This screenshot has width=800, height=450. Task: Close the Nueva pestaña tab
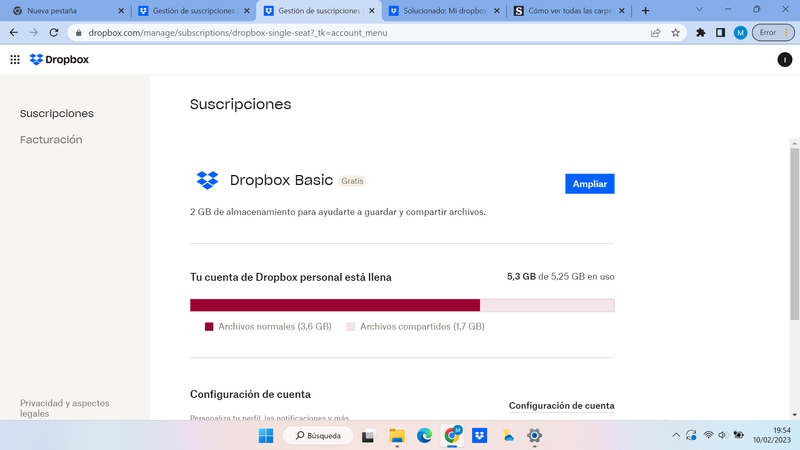(x=121, y=11)
